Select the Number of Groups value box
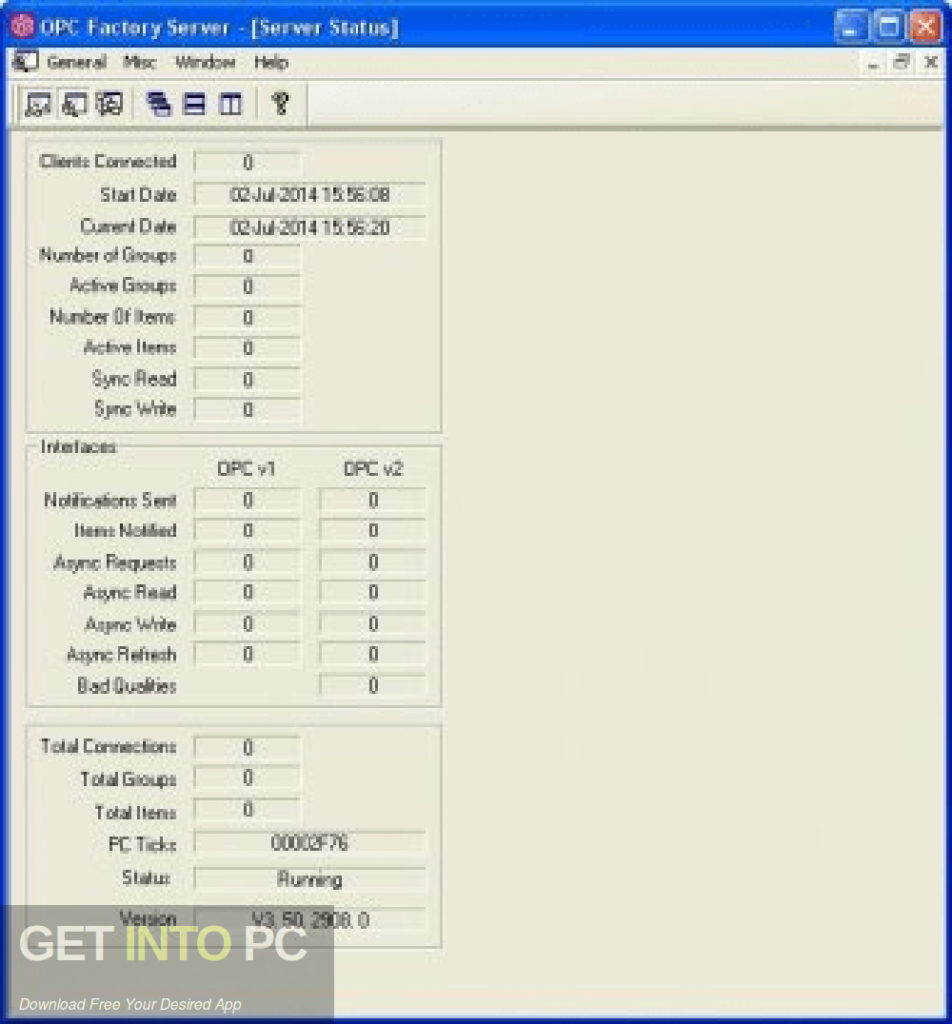Viewport: 952px width, 1024px height. [247, 256]
